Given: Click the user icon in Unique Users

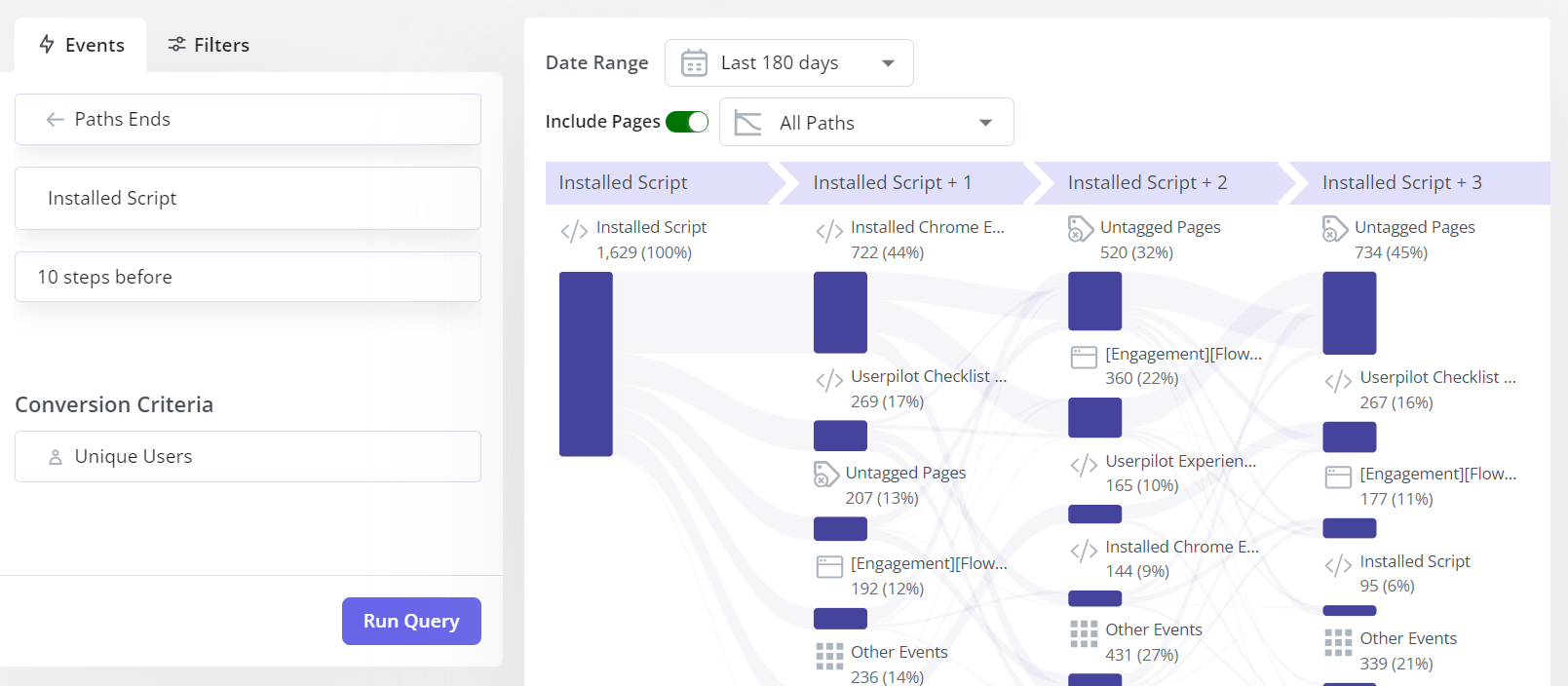Looking at the screenshot, I should 56,457.
